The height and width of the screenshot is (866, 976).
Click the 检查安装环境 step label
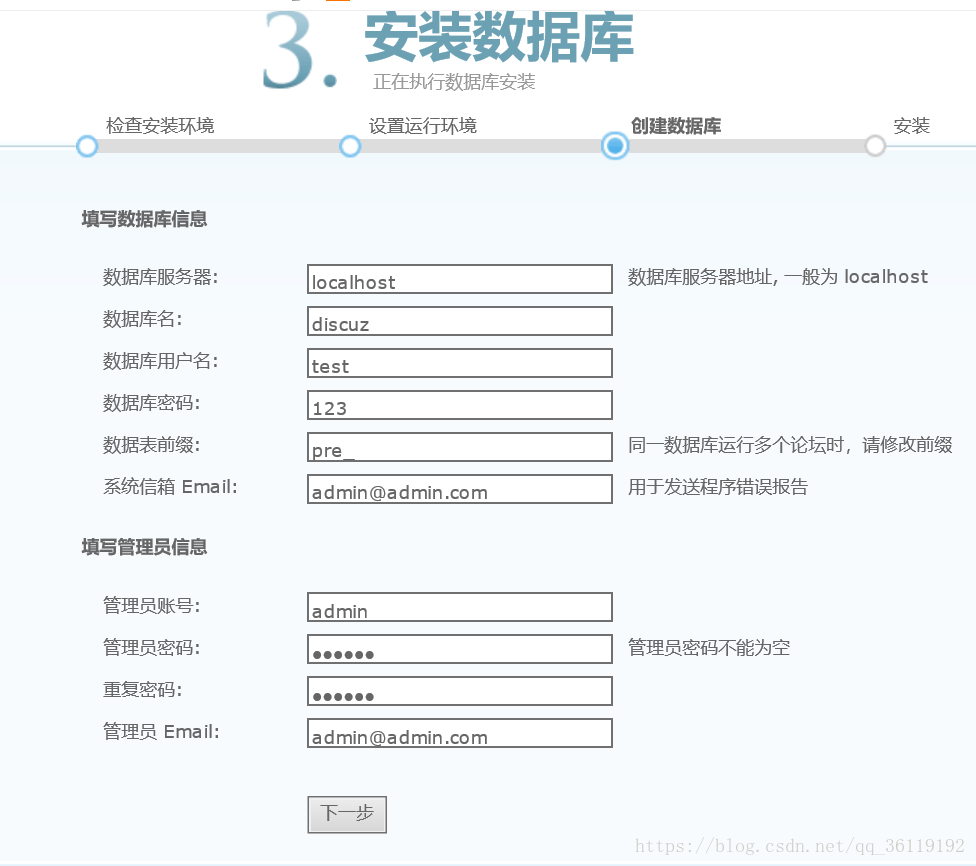160,126
